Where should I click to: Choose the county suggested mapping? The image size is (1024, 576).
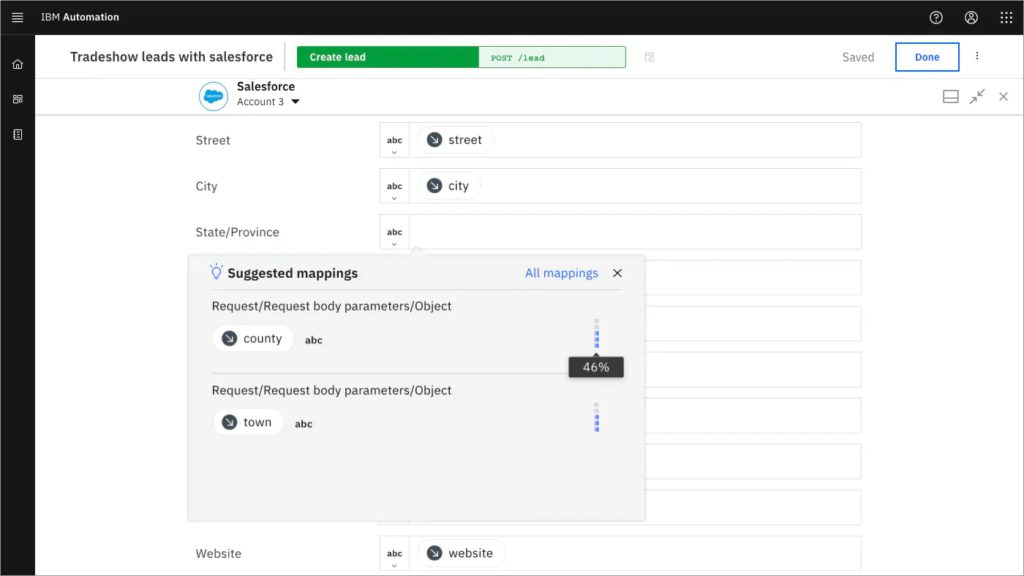click(x=253, y=338)
